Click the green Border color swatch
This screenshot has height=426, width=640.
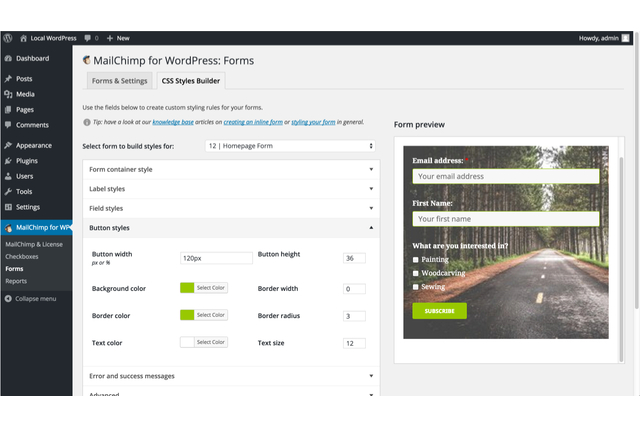pos(187,315)
